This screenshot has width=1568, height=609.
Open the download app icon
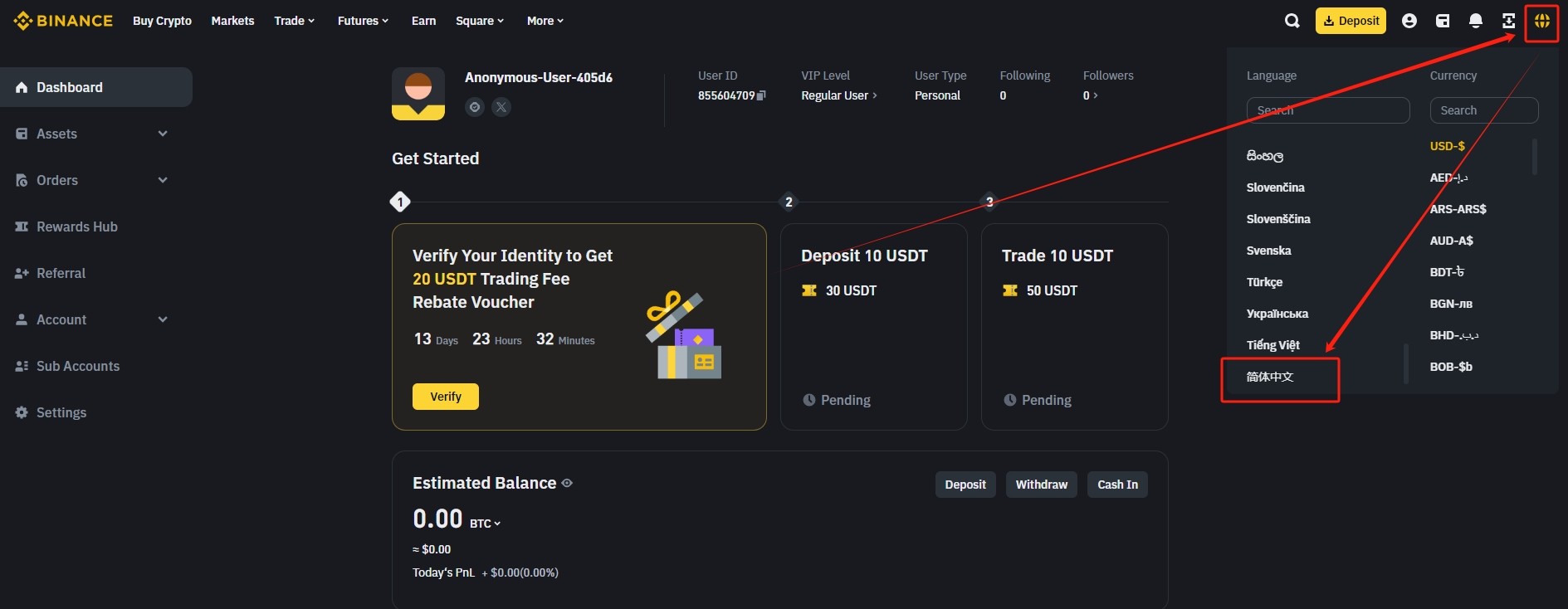1508,21
